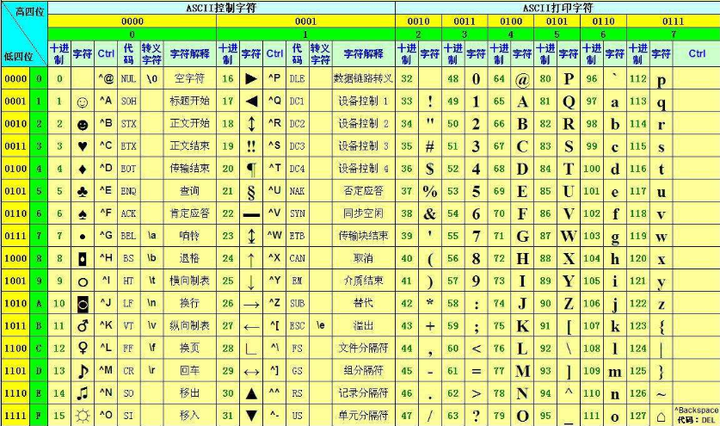Click the '\e' escape character cell
720x426 pixels.
(321, 326)
